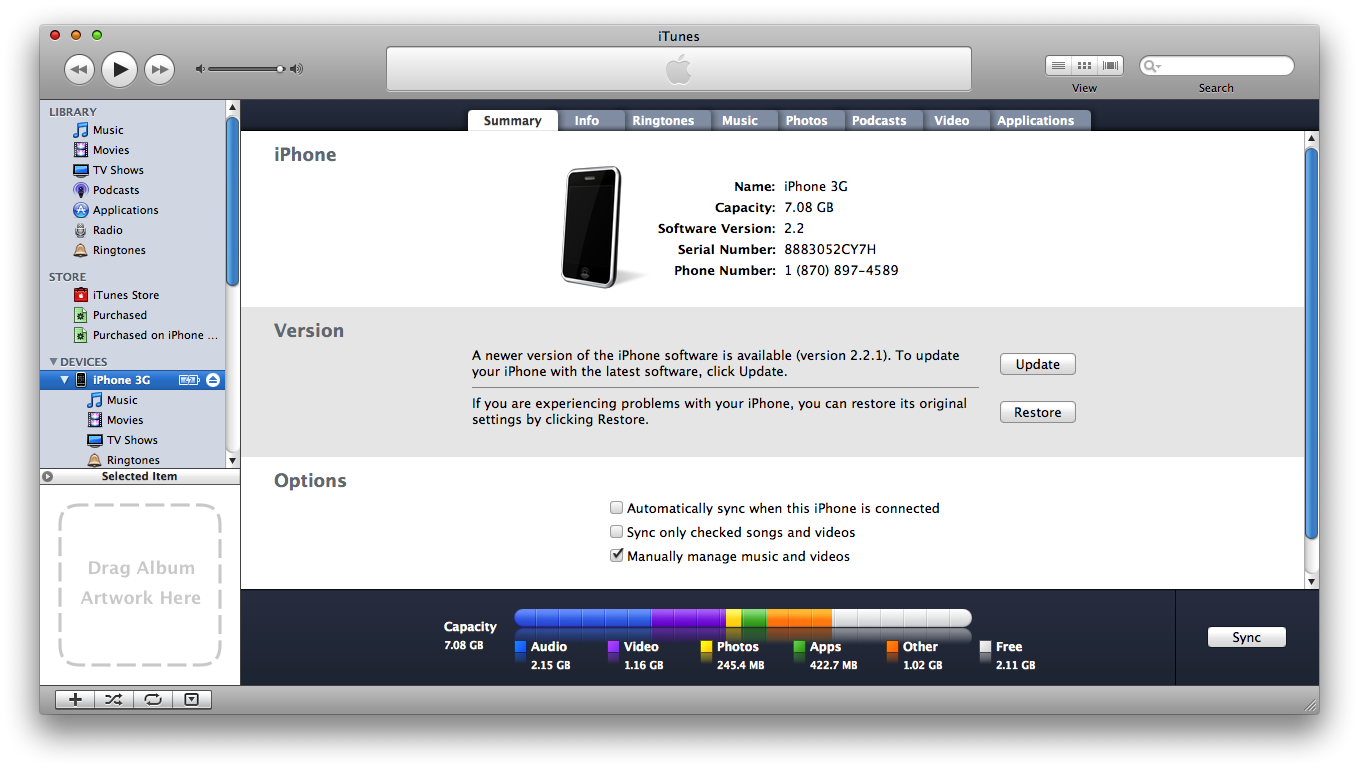The height and width of the screenshot is (769, 1359).
Task: Click the sidebar scroll down arrow
Action: pyautogui.click(x=233, y=460)
